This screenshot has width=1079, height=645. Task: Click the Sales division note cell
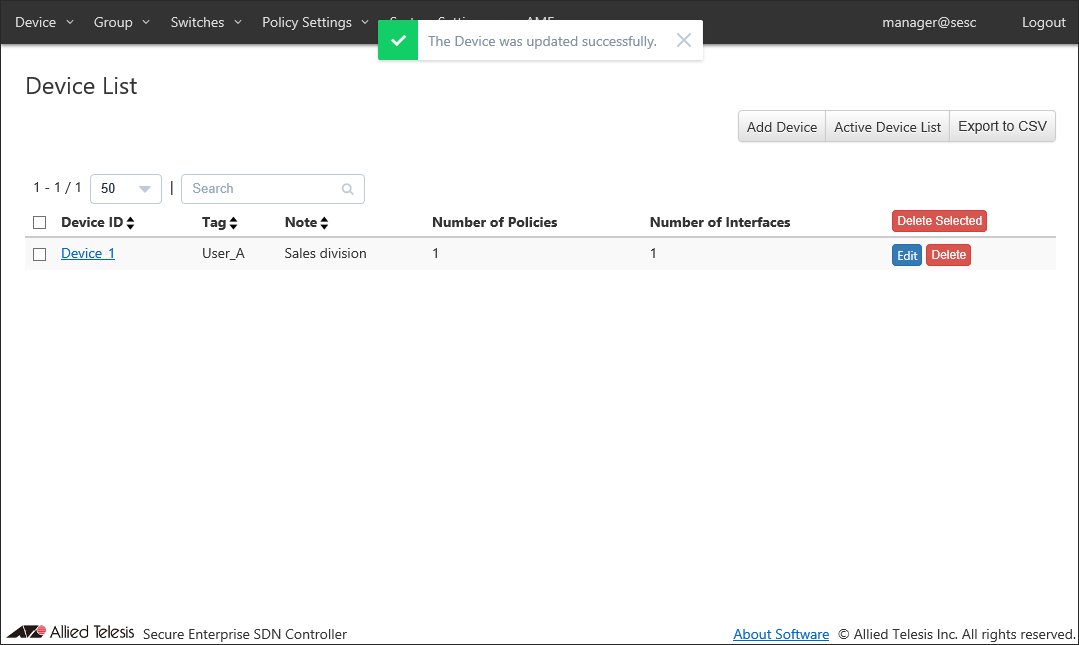[325, 253]
